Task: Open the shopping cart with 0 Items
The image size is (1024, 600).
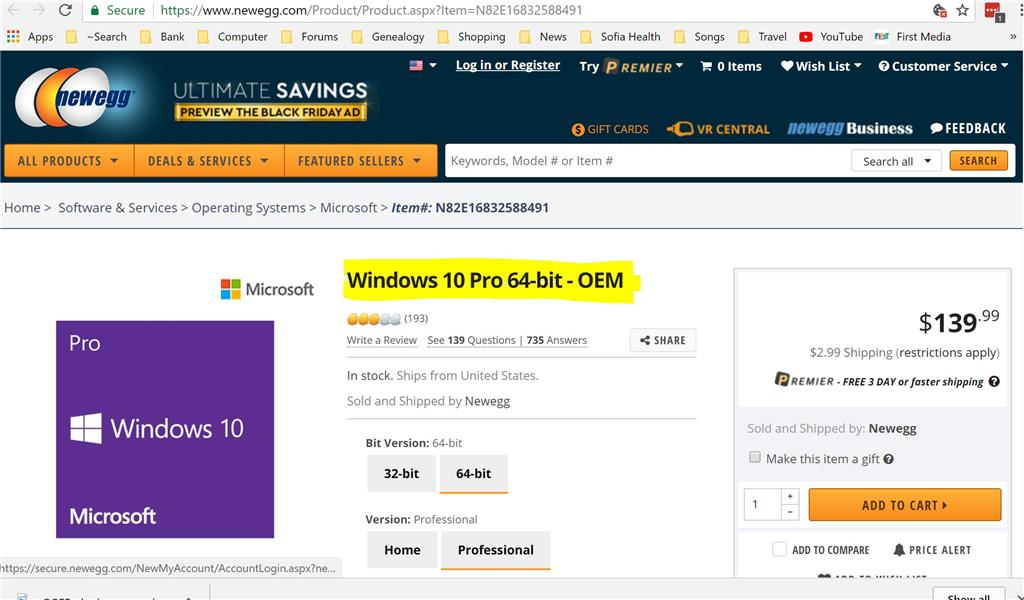Action: point(731,66)
